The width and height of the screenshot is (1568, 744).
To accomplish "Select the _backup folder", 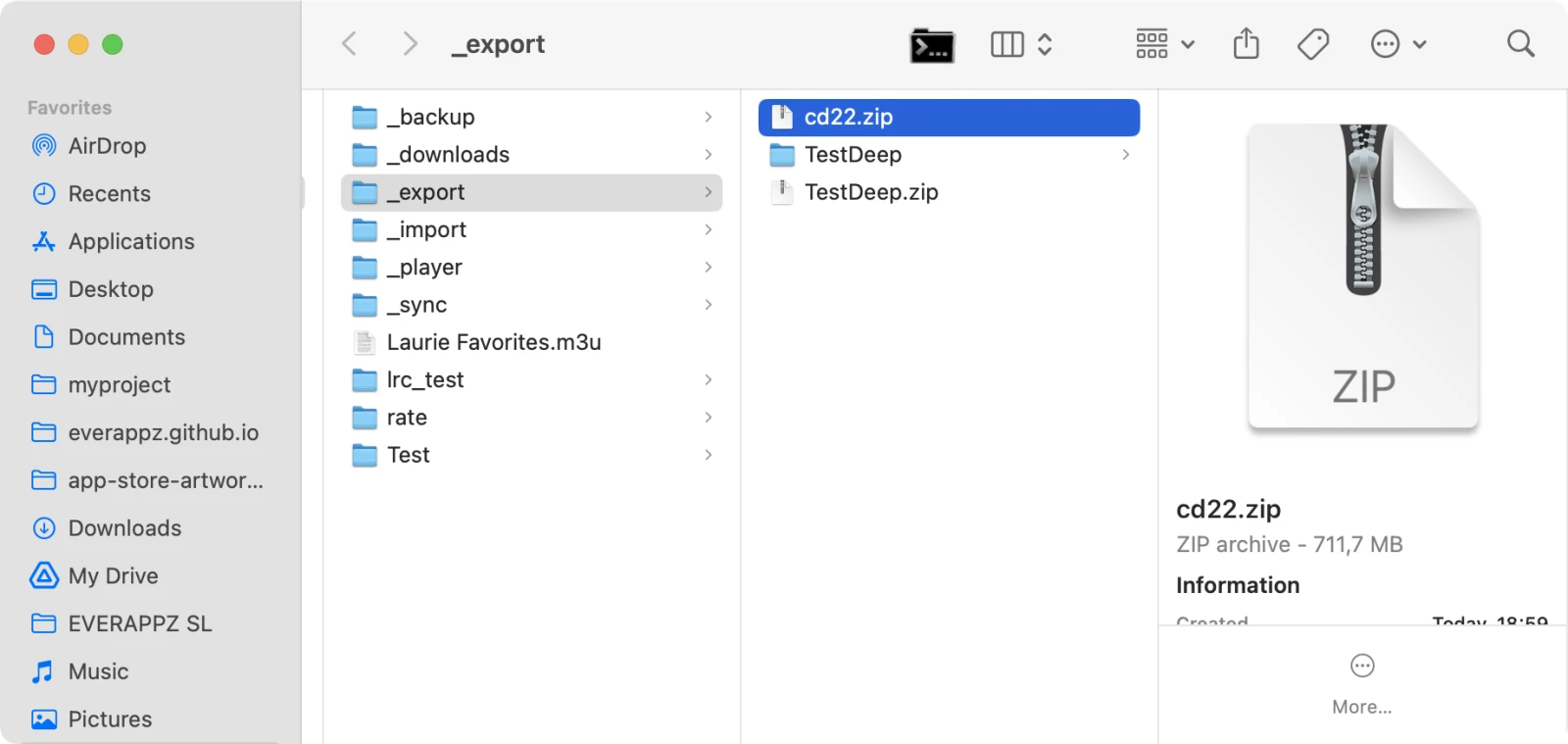I will [431, 118].
